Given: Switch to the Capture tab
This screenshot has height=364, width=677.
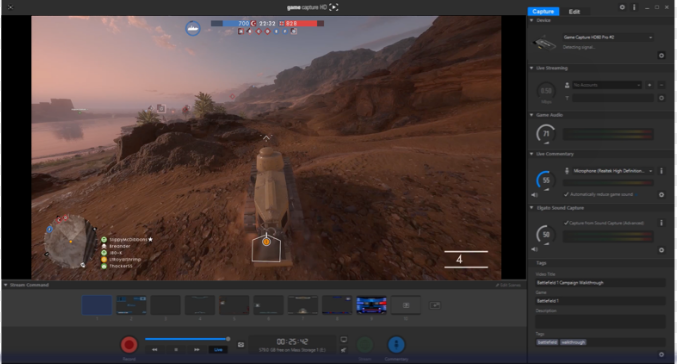Looking at the screenshot, I should tap(543, 11).
